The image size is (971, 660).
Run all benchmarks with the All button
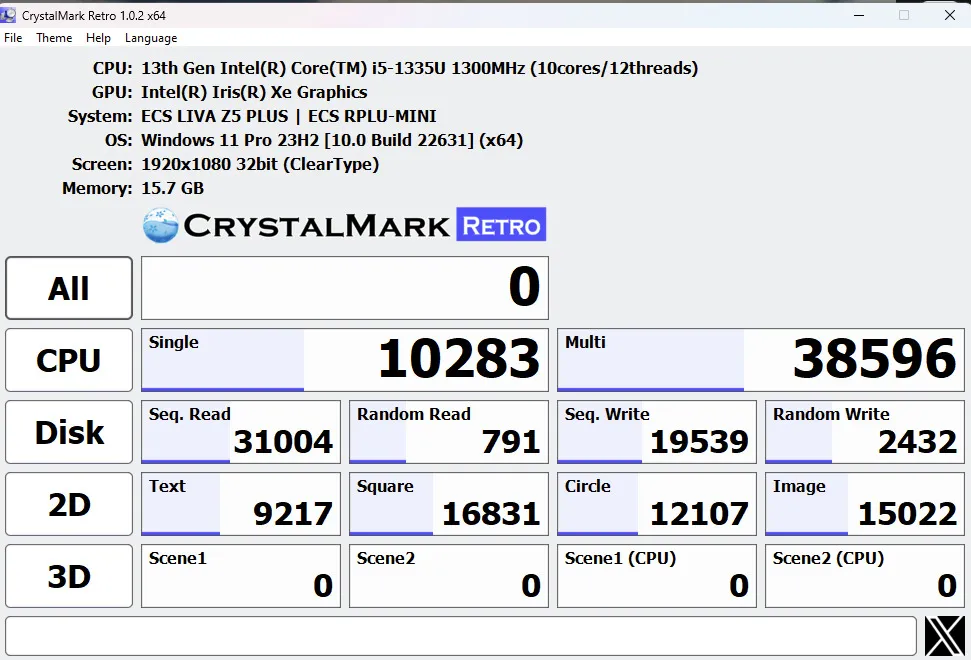coord(69,288)
